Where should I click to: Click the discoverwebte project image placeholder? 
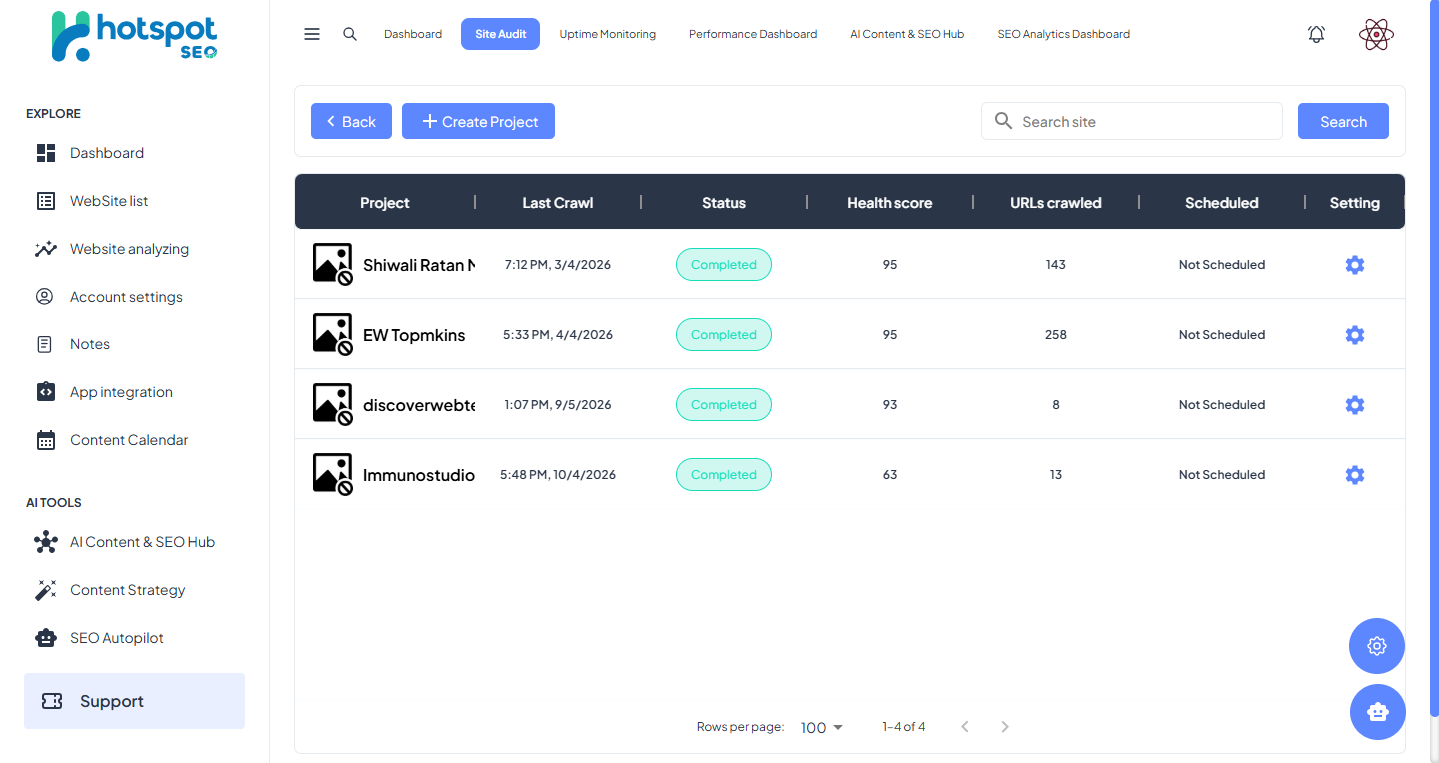[333, 405]
